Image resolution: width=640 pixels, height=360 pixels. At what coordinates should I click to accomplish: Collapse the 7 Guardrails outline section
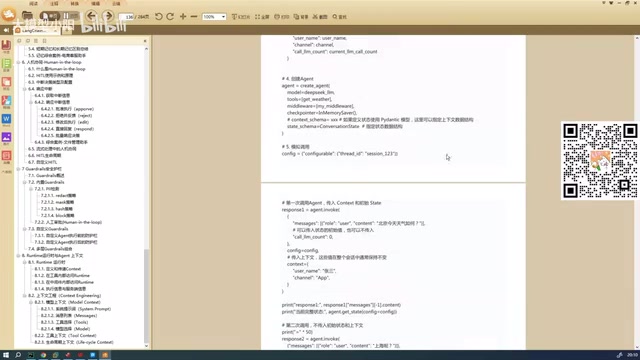tap(18, 169)
